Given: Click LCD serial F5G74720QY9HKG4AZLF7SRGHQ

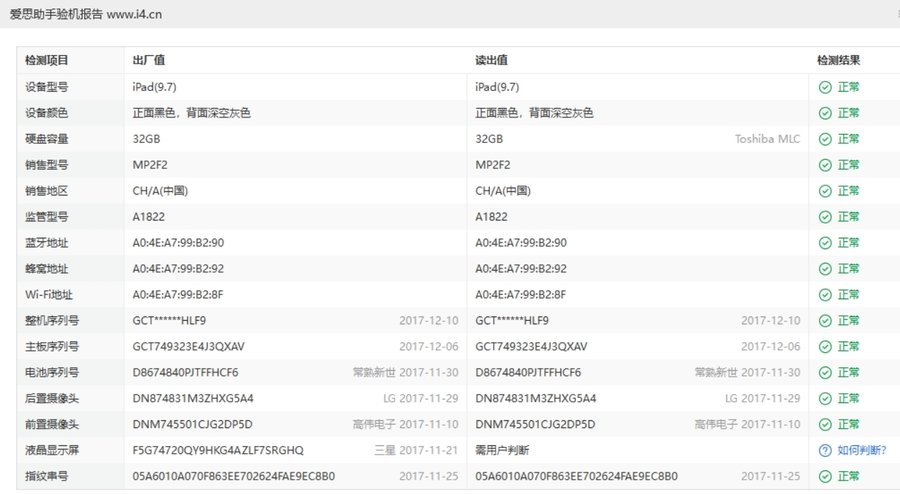Looking at the screenshot, I should [x=218, y=450].
